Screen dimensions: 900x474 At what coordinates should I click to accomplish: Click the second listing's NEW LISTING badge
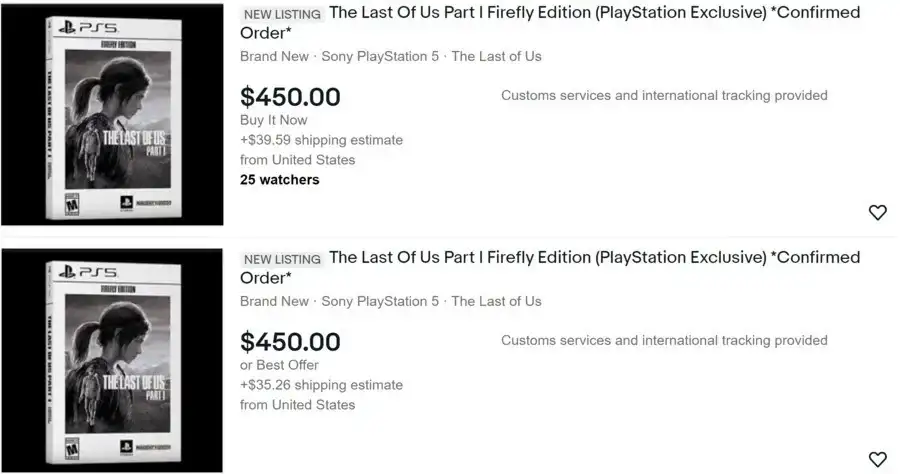click(x=282, y=259)
